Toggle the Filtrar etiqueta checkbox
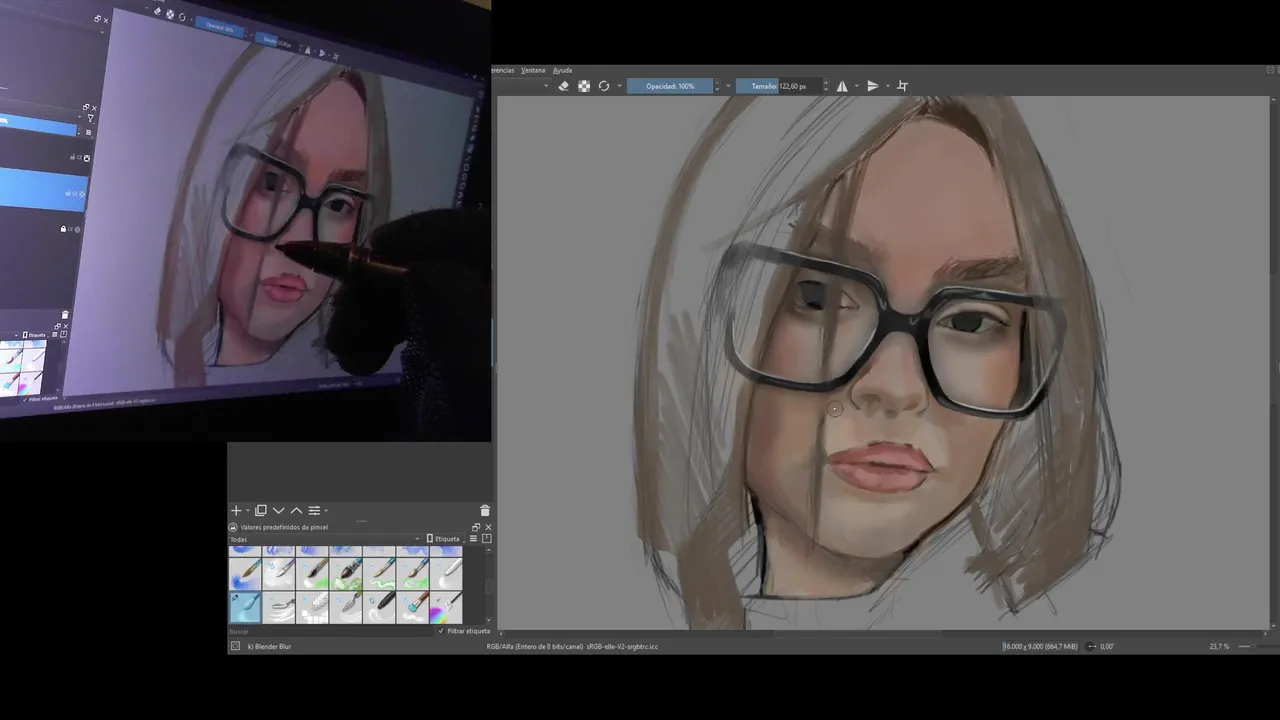 464,631
